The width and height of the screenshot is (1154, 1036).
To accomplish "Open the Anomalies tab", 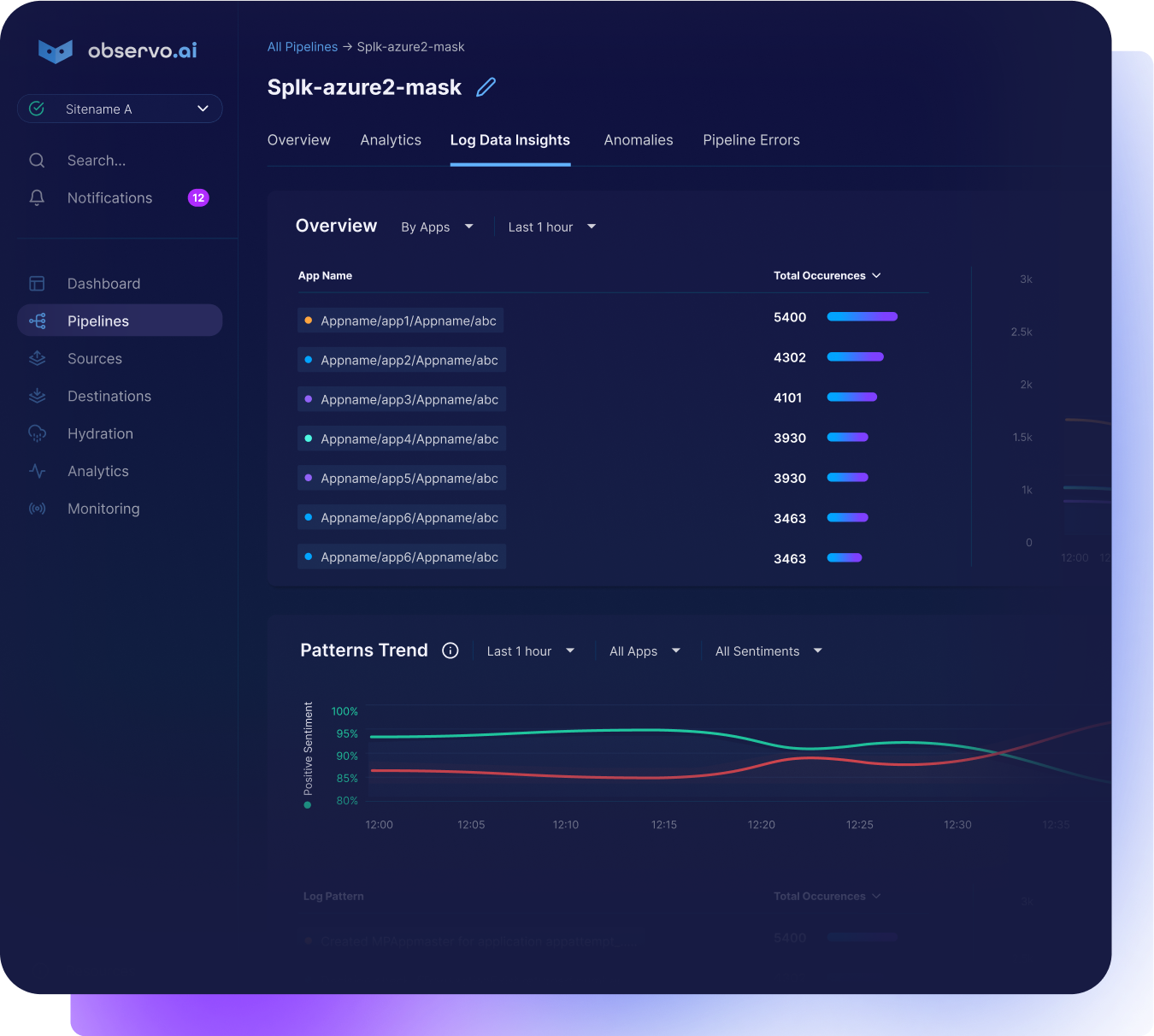I will coord(639,140).
